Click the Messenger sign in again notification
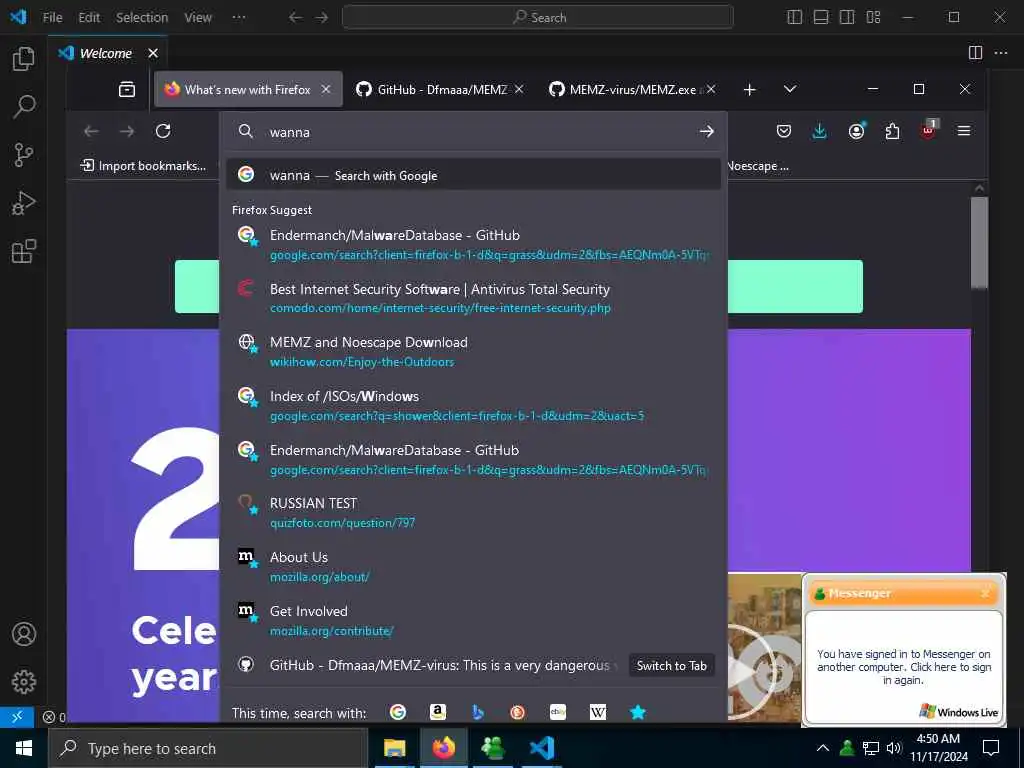Image resolution: width=1024 pixels, height=768 pixels. (904, 667)
